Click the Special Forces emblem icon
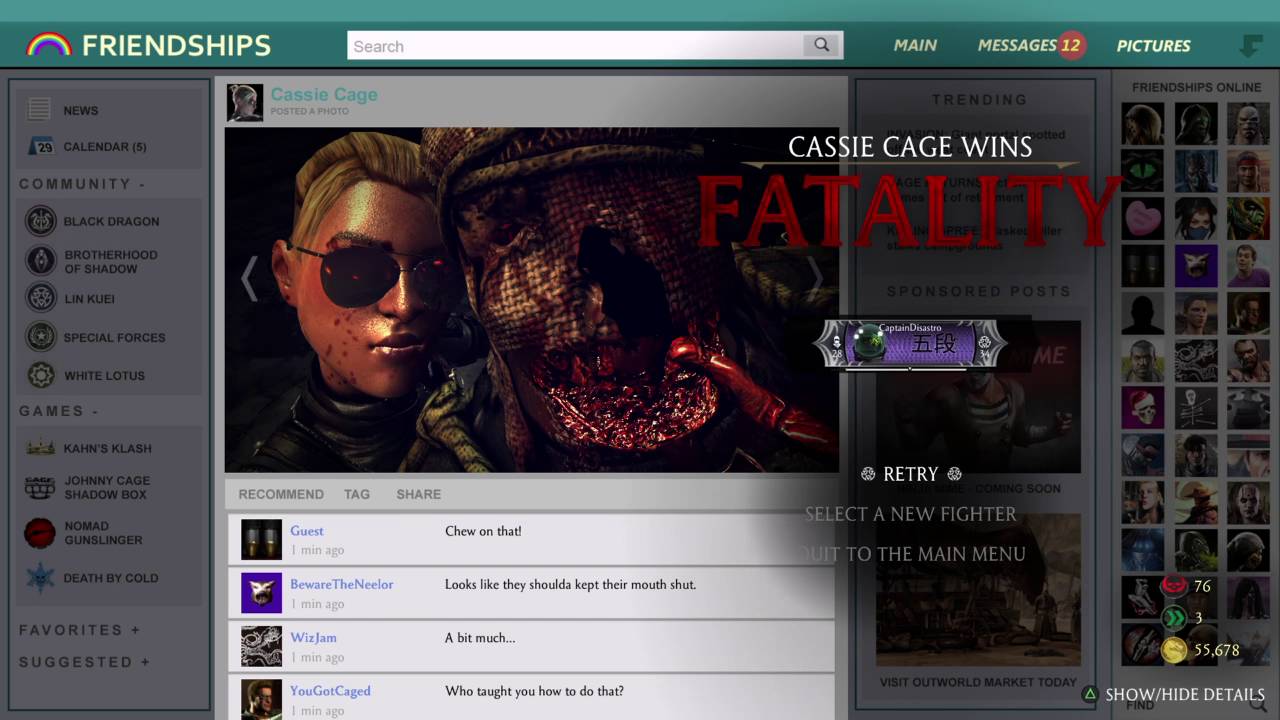This screenshot has width=1280, height=720. [40, 337]
